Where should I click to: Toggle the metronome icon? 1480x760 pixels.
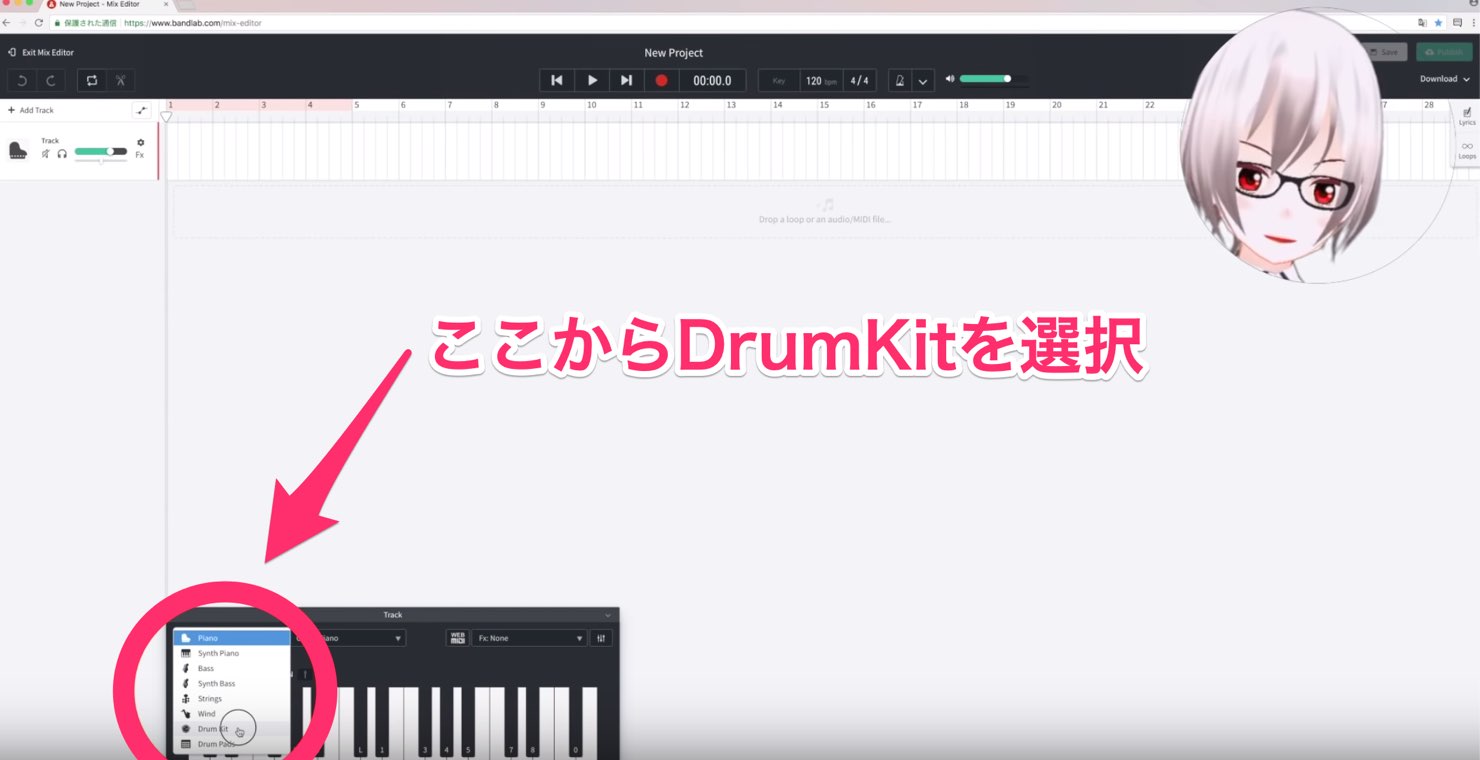[x=900, y=80]
